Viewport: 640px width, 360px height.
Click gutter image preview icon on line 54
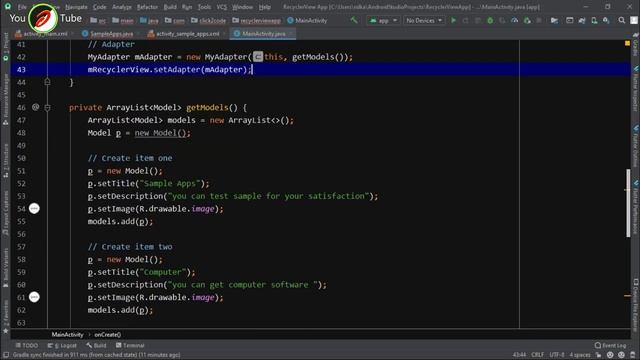[34, 209]
